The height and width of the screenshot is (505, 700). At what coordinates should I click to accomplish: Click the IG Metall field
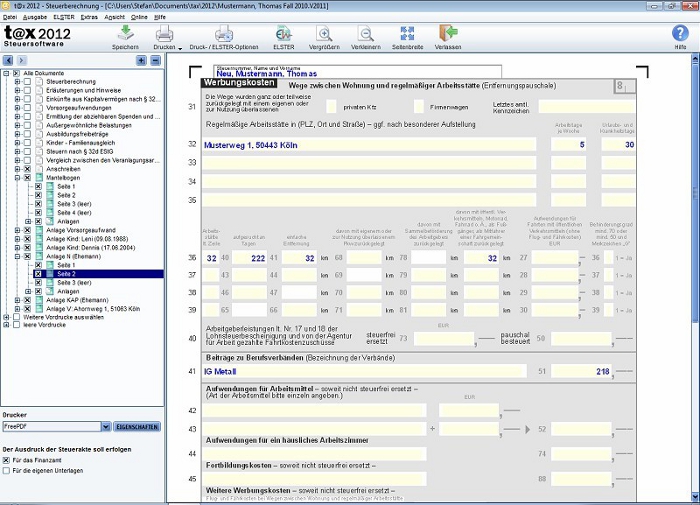(364, 371)
